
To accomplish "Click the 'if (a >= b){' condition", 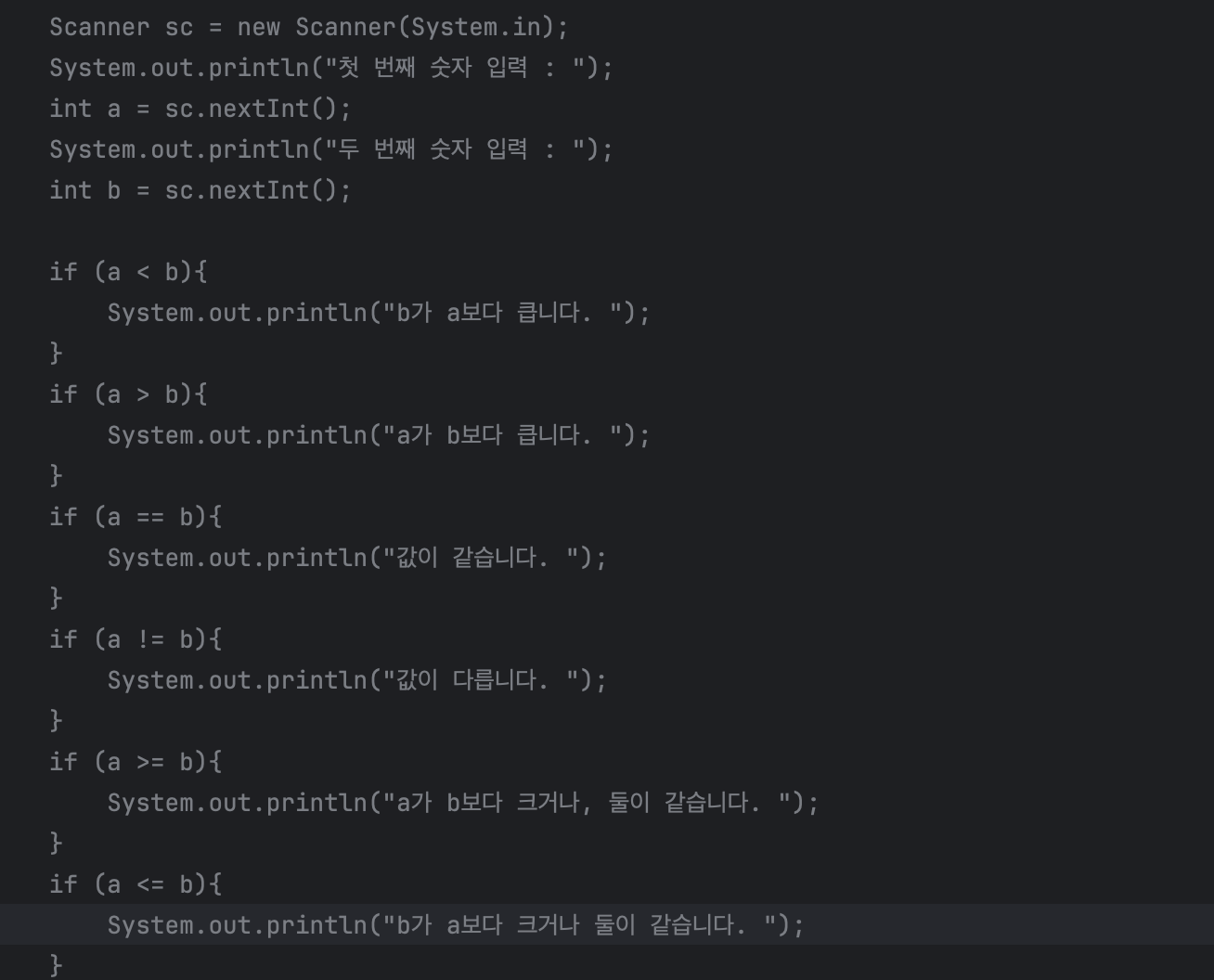I will click(136, 762).
